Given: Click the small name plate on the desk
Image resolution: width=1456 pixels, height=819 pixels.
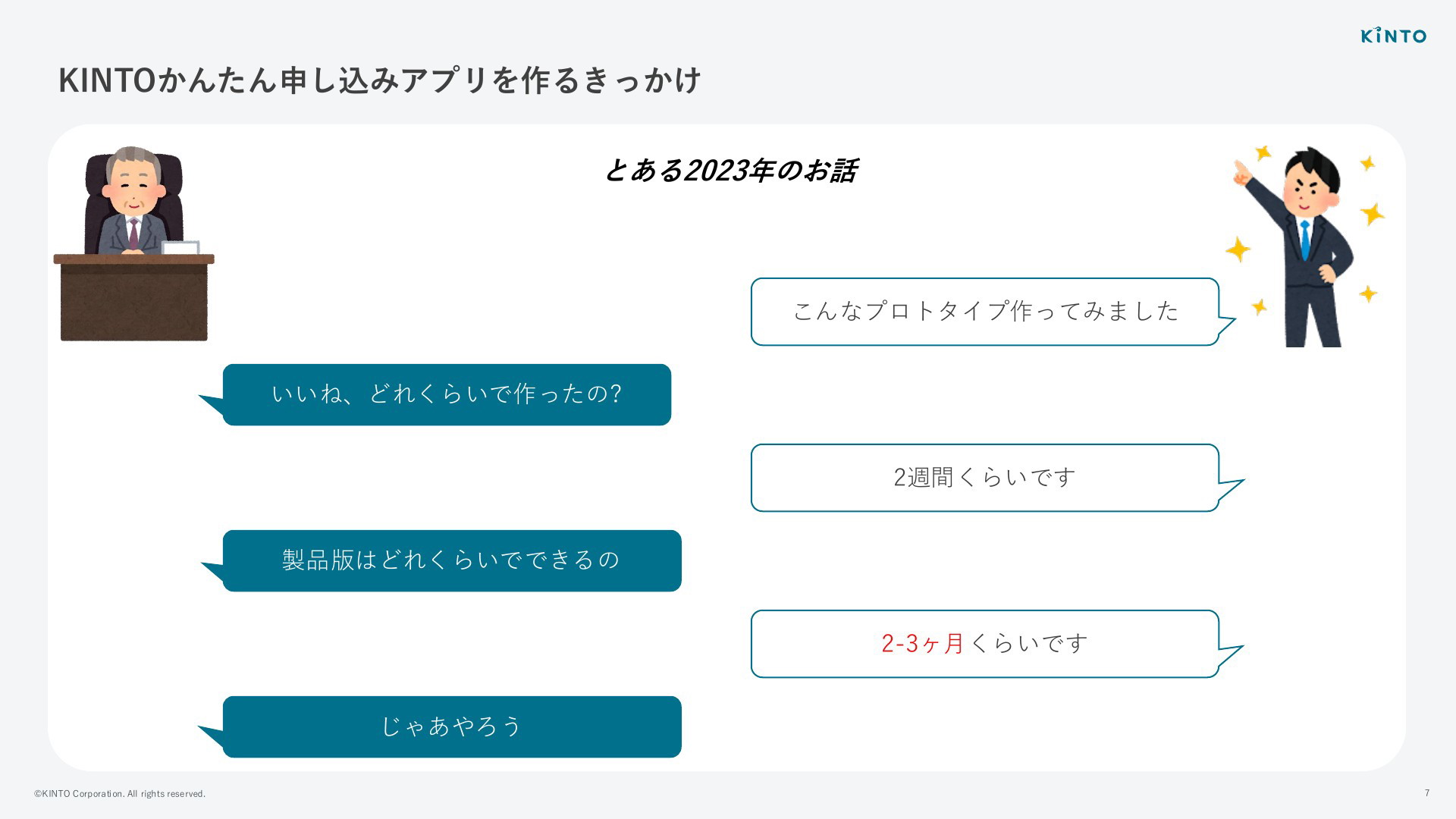Looking at the screenshot, I should [180, 247].
